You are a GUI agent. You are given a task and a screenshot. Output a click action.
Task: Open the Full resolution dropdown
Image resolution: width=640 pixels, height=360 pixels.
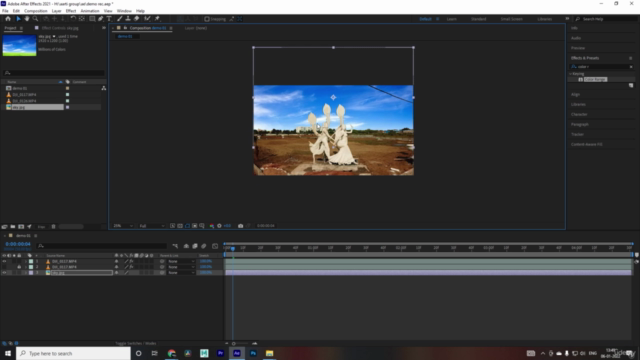coord(151,226)
